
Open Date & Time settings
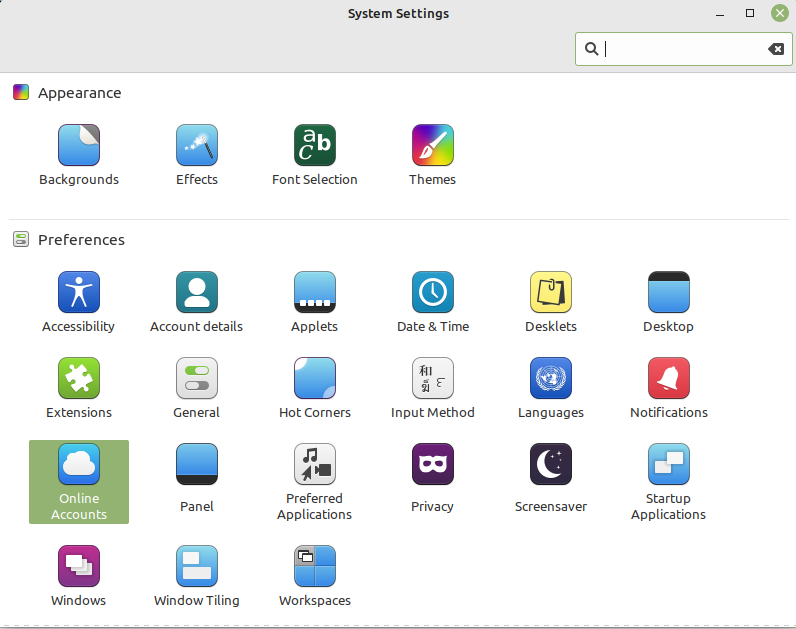pyautogui.click(x=433, y=293)
